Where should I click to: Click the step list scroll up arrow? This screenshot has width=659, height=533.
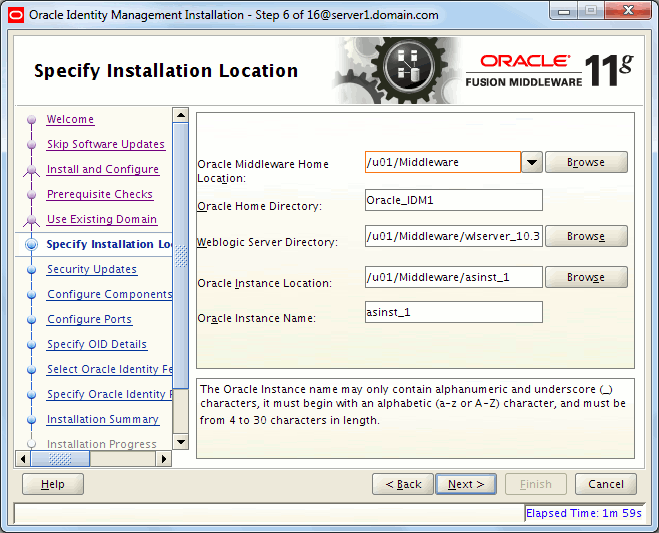coord(181,115)
